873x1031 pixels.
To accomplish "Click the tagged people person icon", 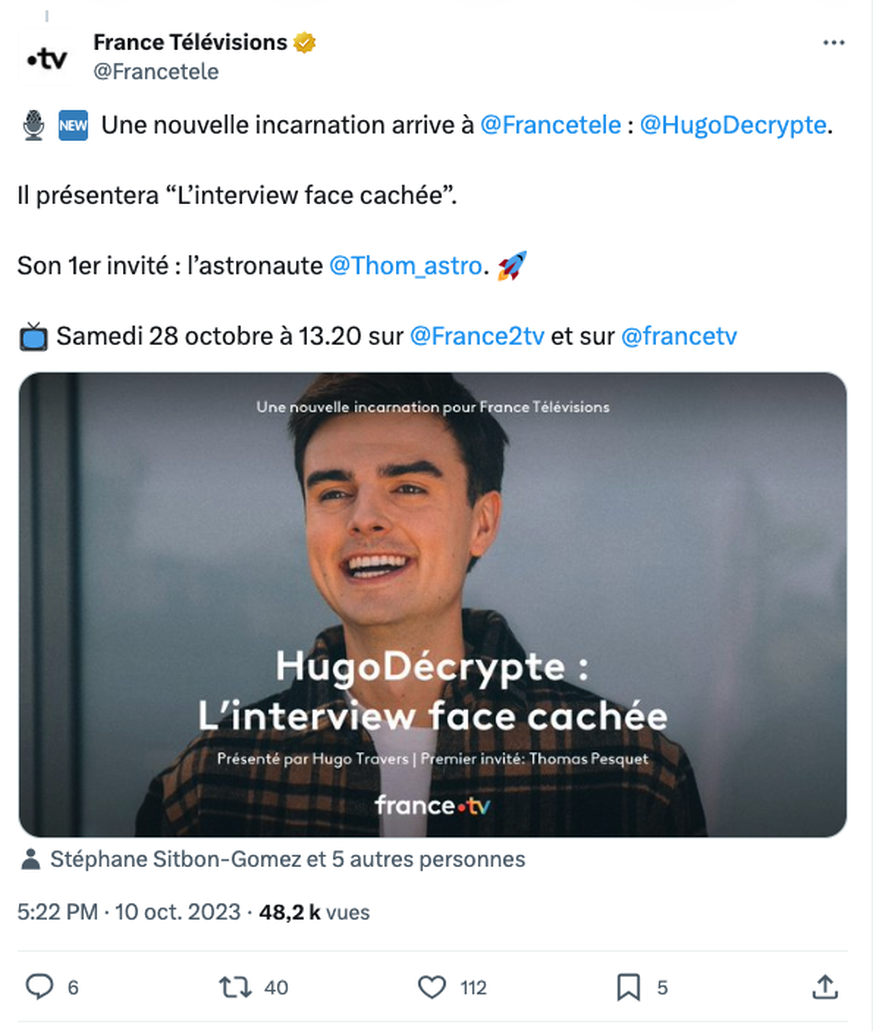I will [31, 859].
